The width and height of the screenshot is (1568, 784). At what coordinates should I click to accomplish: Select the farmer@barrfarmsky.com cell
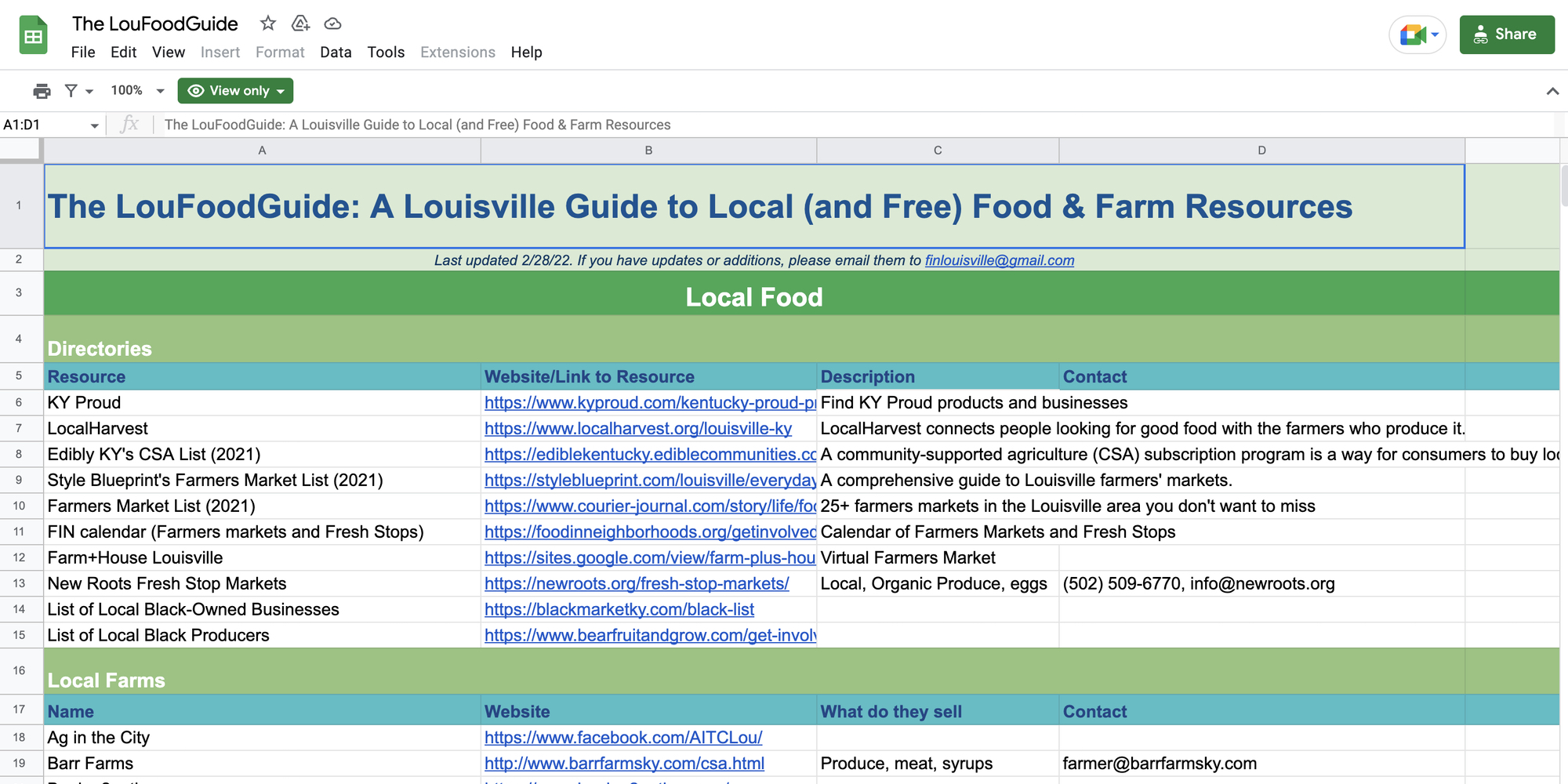tap(1262, 764)
